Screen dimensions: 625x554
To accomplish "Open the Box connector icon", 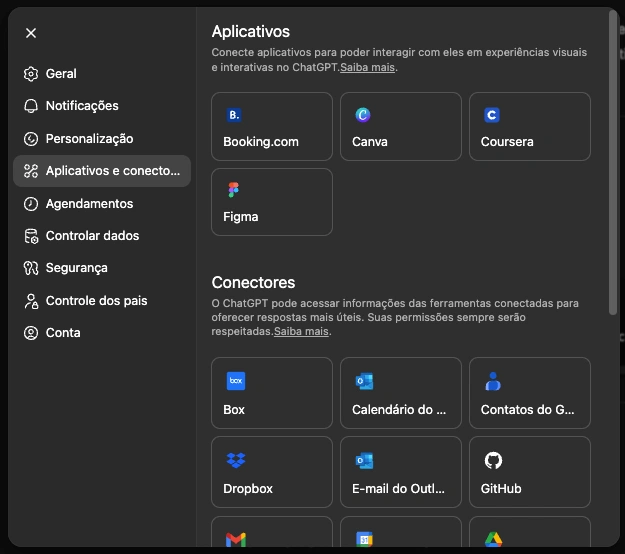I will point(235,381).
